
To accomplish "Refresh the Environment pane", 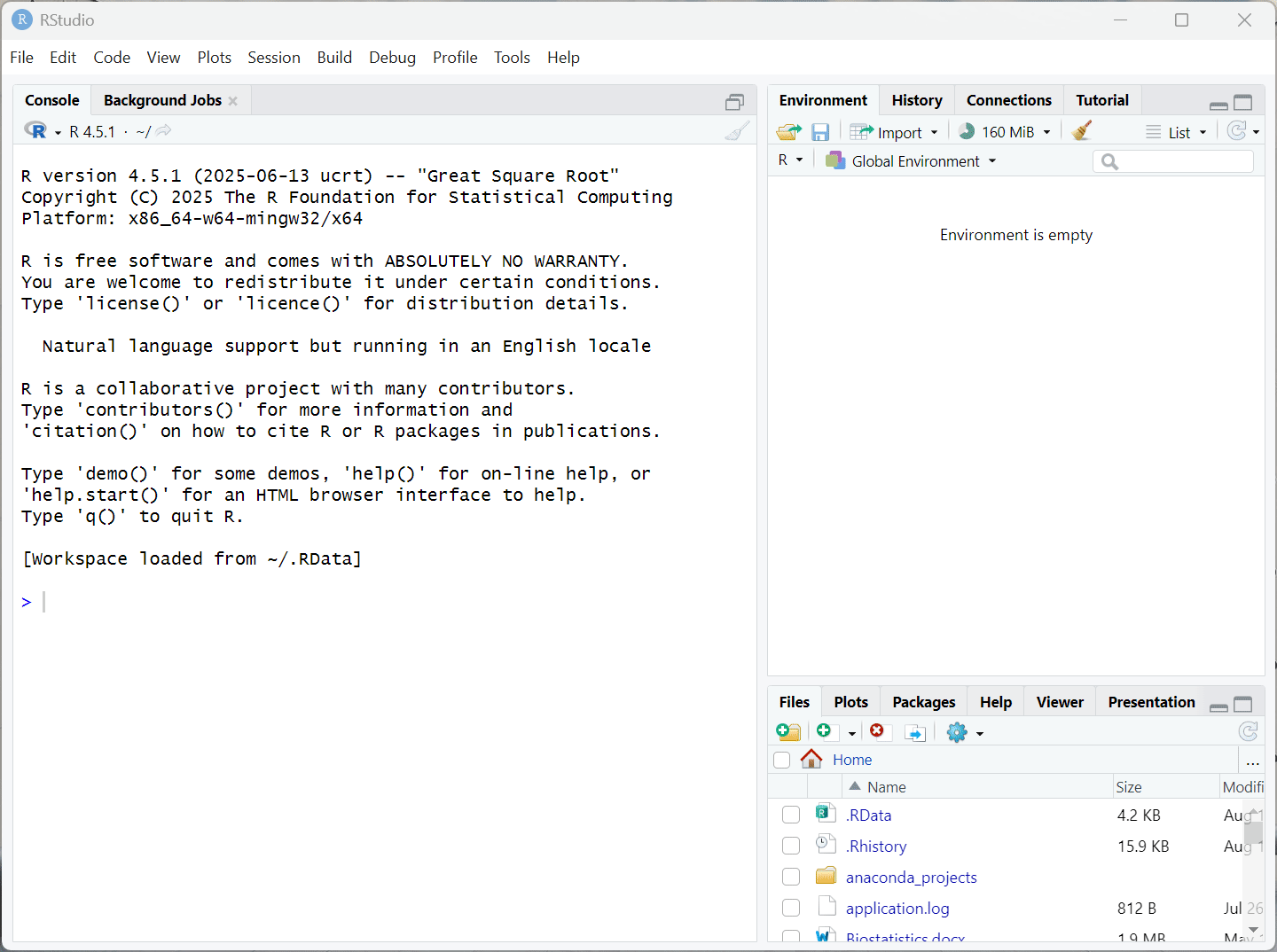I will coord(1236,131).
